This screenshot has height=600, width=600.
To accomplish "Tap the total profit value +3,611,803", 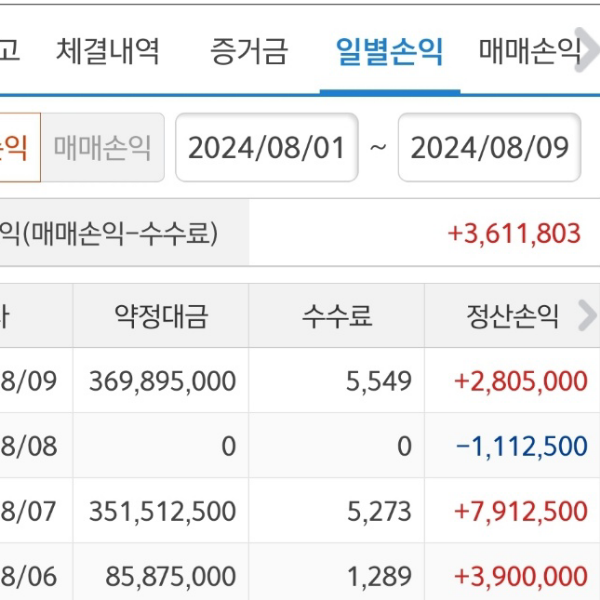I will click(x=514, y=233).
